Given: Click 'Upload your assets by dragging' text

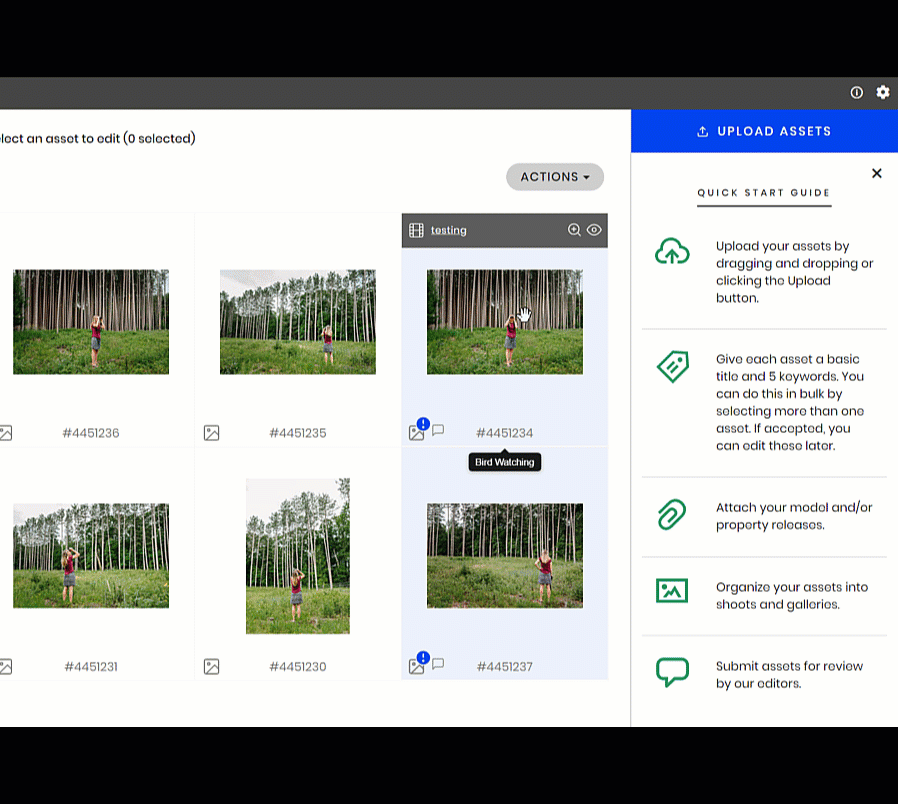Looking at the screenshot, I should 794,272.
